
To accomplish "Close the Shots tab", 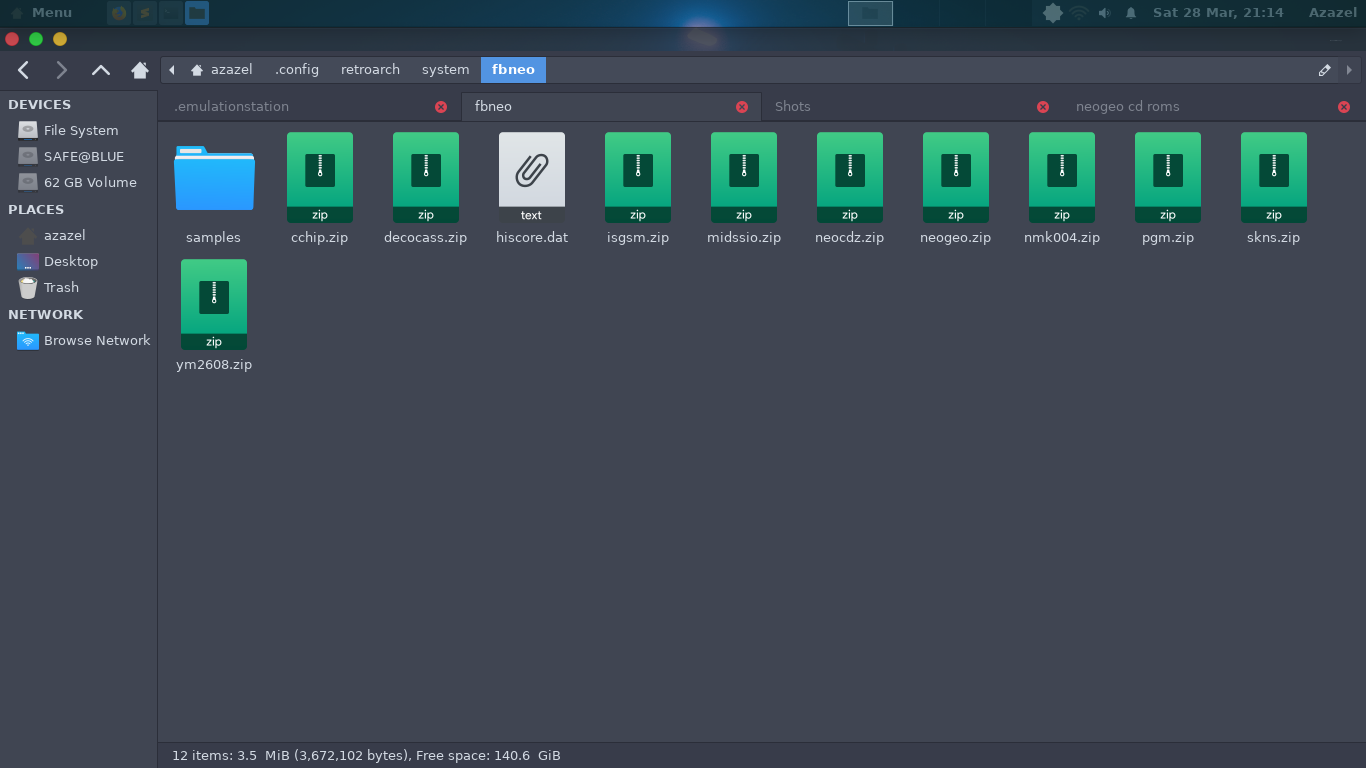I will pyautogui.click(x=1043, y=107).
